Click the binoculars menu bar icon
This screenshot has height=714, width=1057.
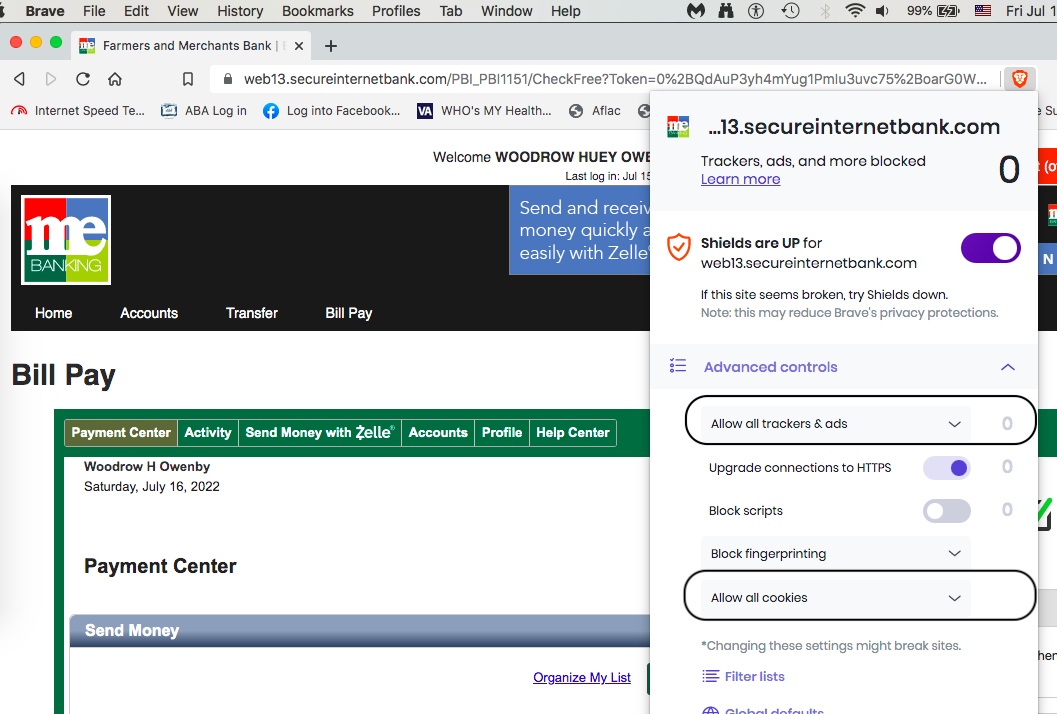[726, 11]
